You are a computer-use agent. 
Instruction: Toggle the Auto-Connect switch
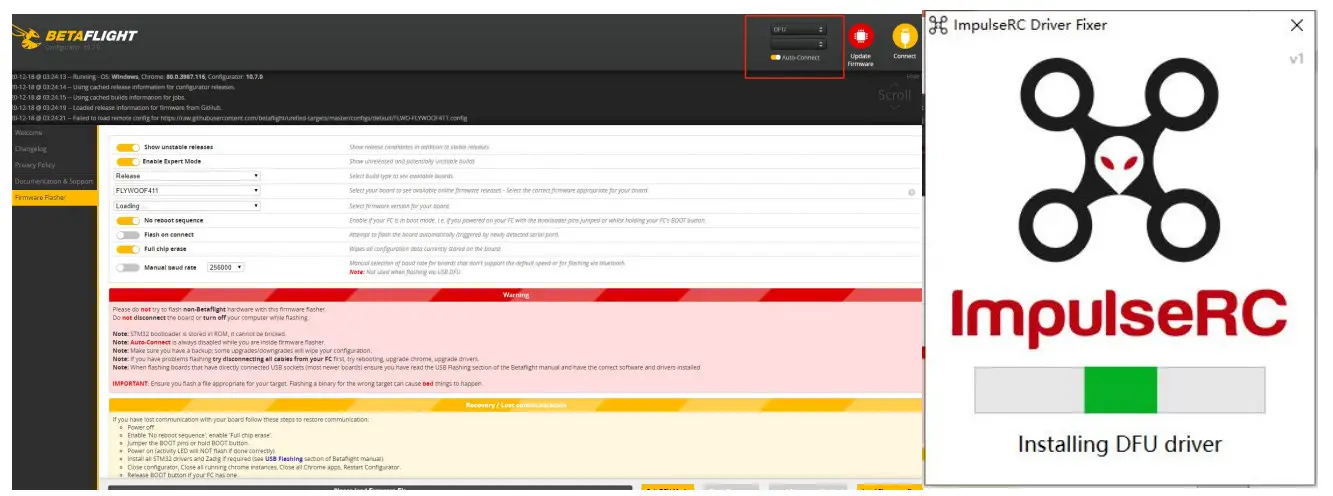coord(776,57)
